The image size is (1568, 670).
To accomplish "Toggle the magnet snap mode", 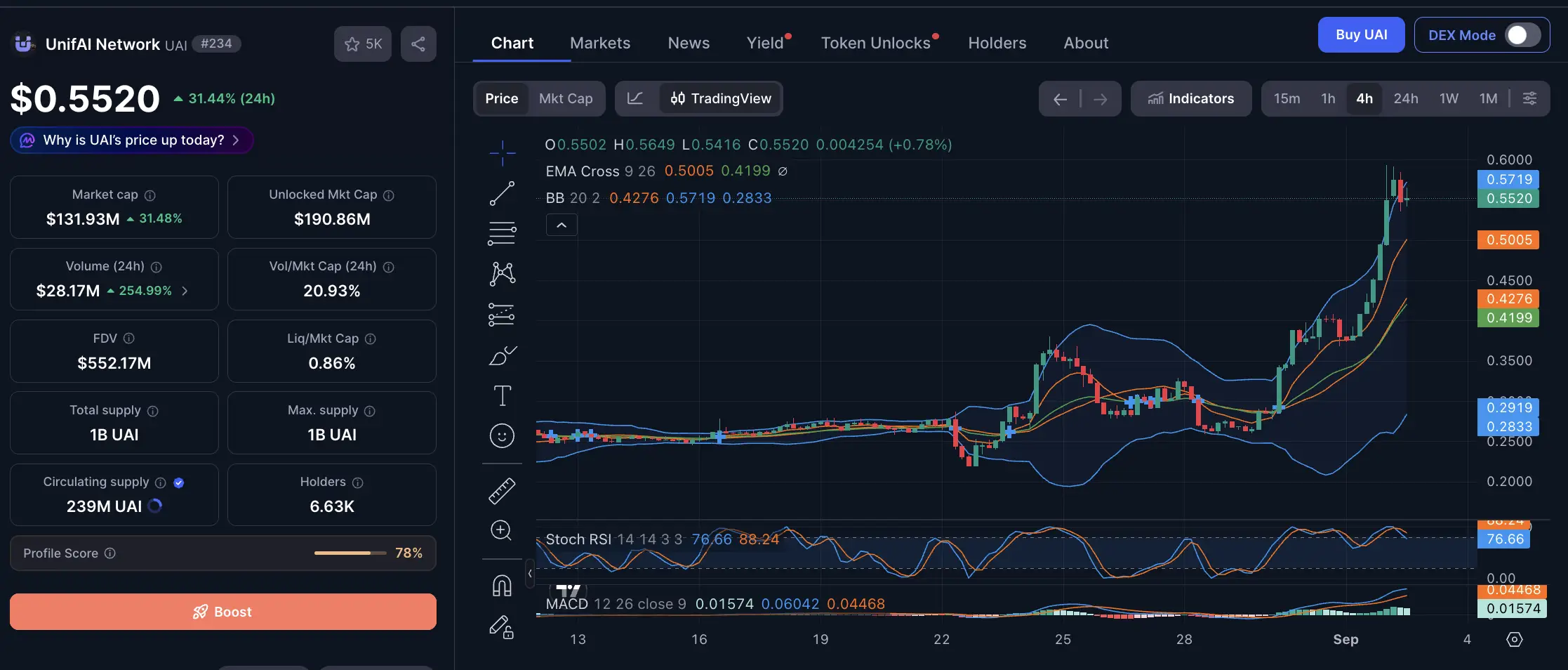I will 502,585.
